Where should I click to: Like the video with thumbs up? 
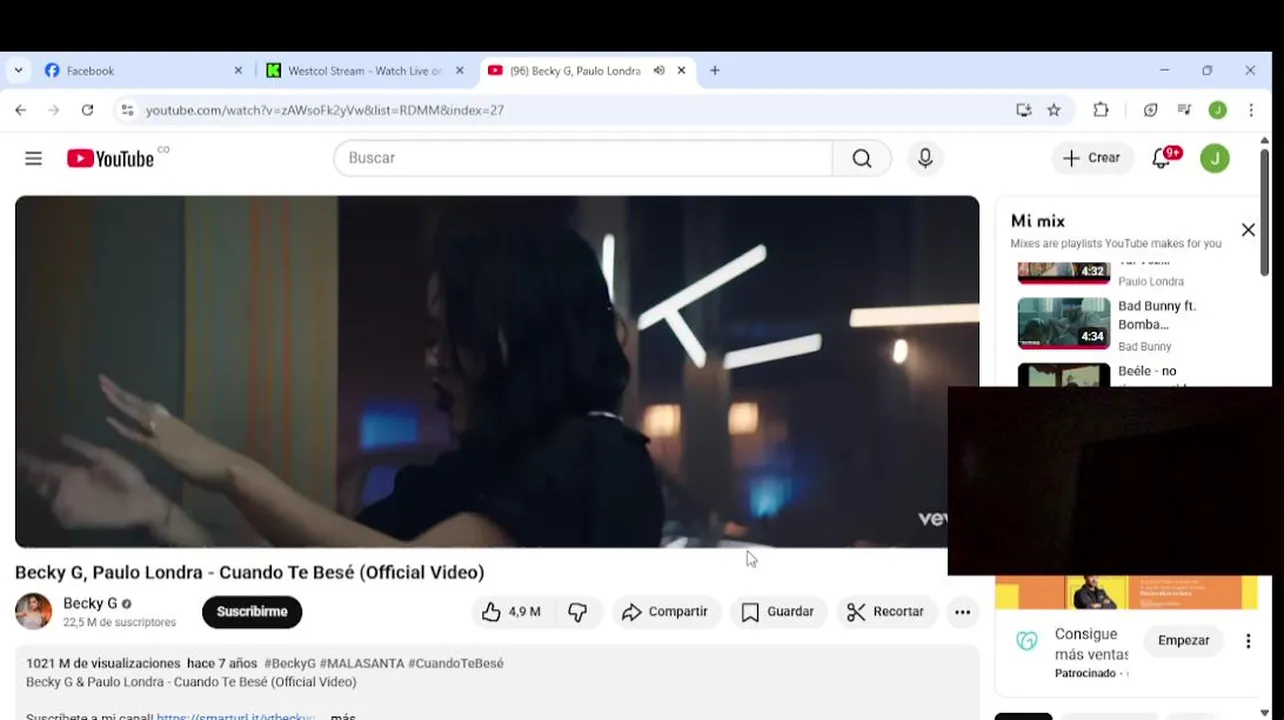point(511,612)
